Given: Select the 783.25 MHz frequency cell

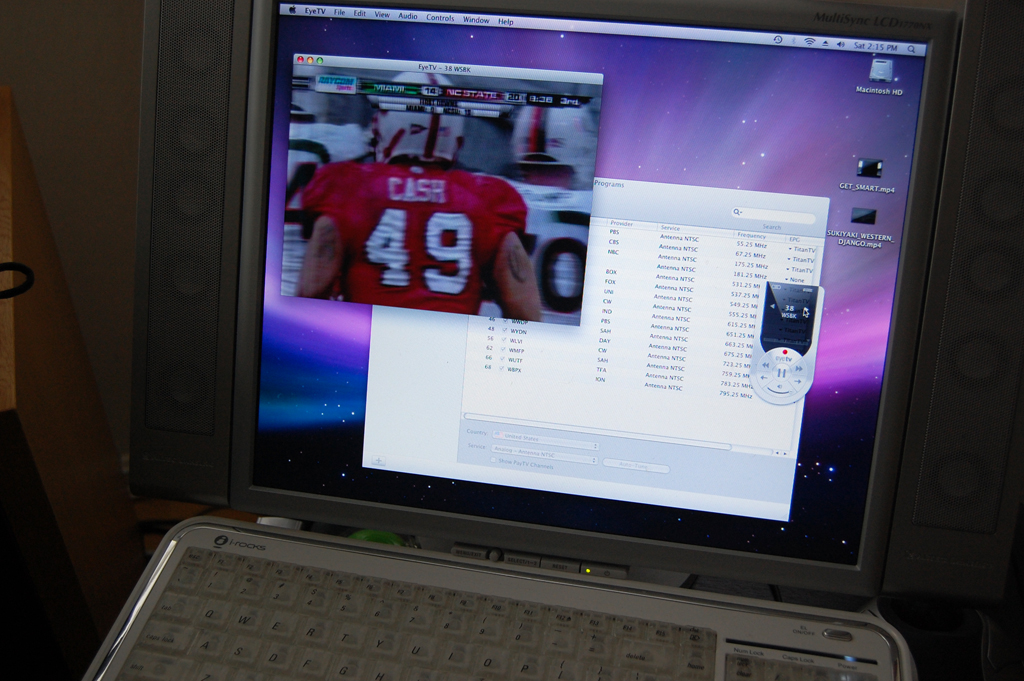Looking at the screenshot, I should [737, 385].
